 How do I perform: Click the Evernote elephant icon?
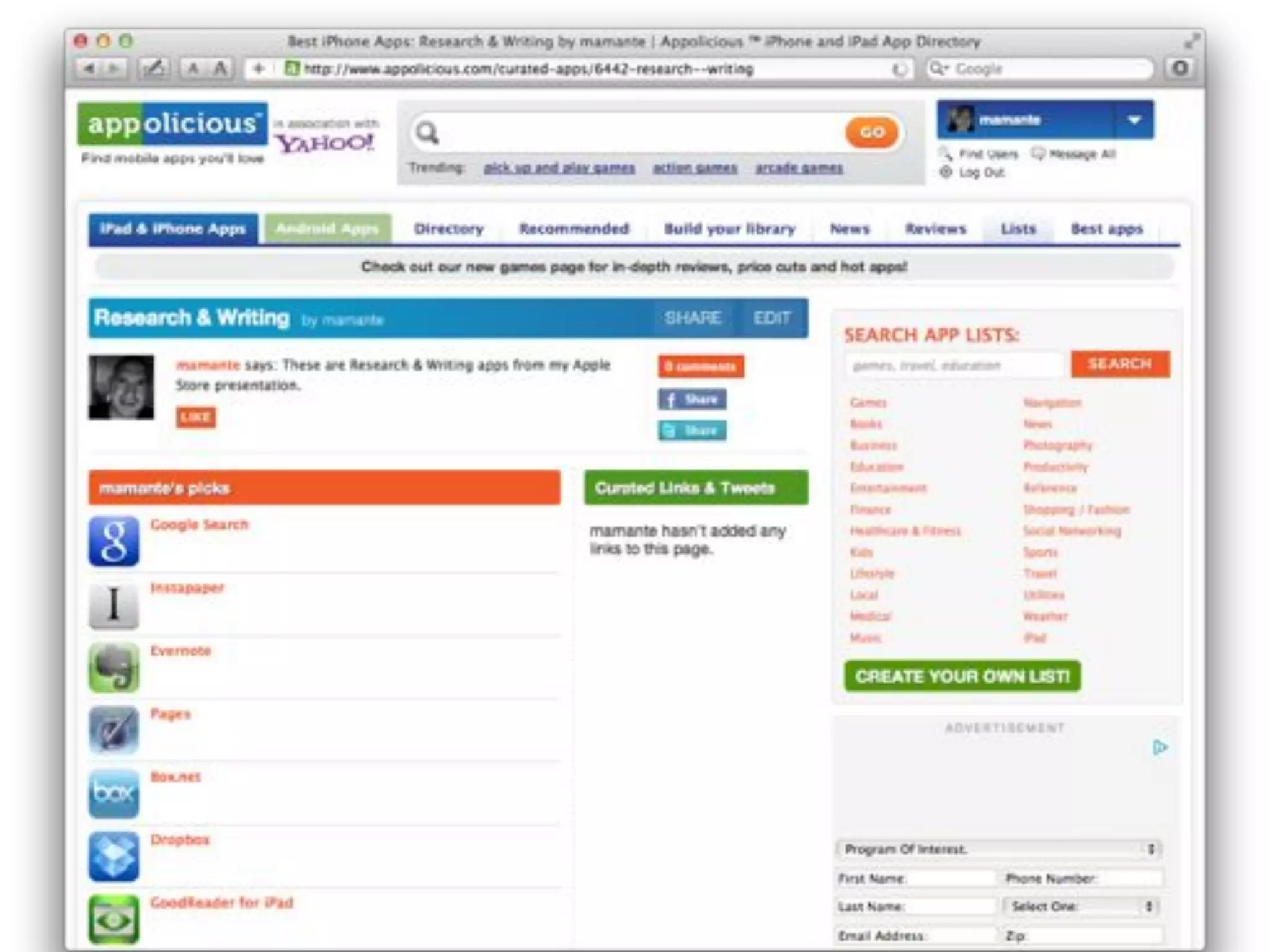pyautogui.click(x=113, y=668)
